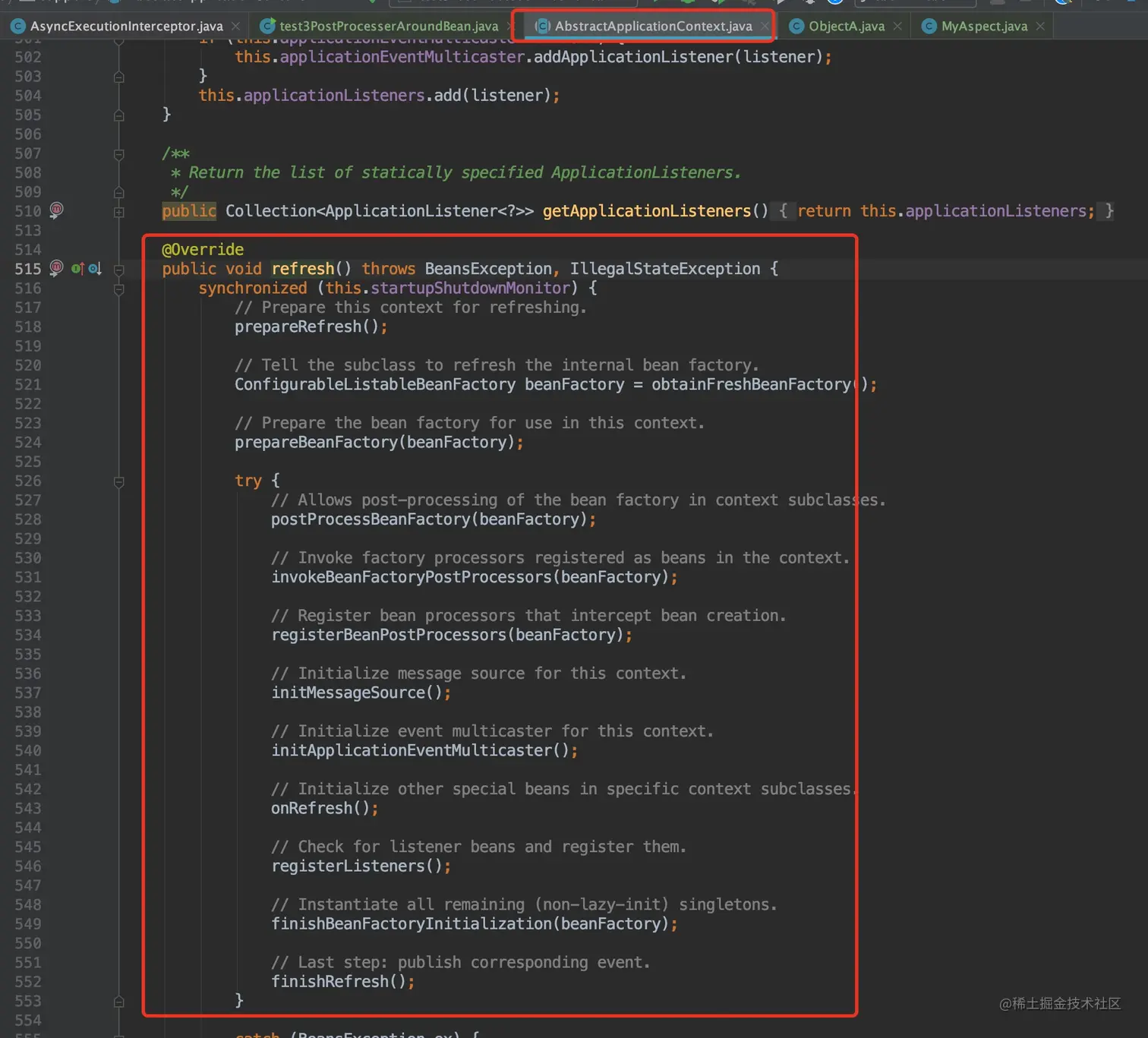Collapse the Javadoc comment starting on line 507
This screenshot has height=1038, width=1148.
pos(119,154)
